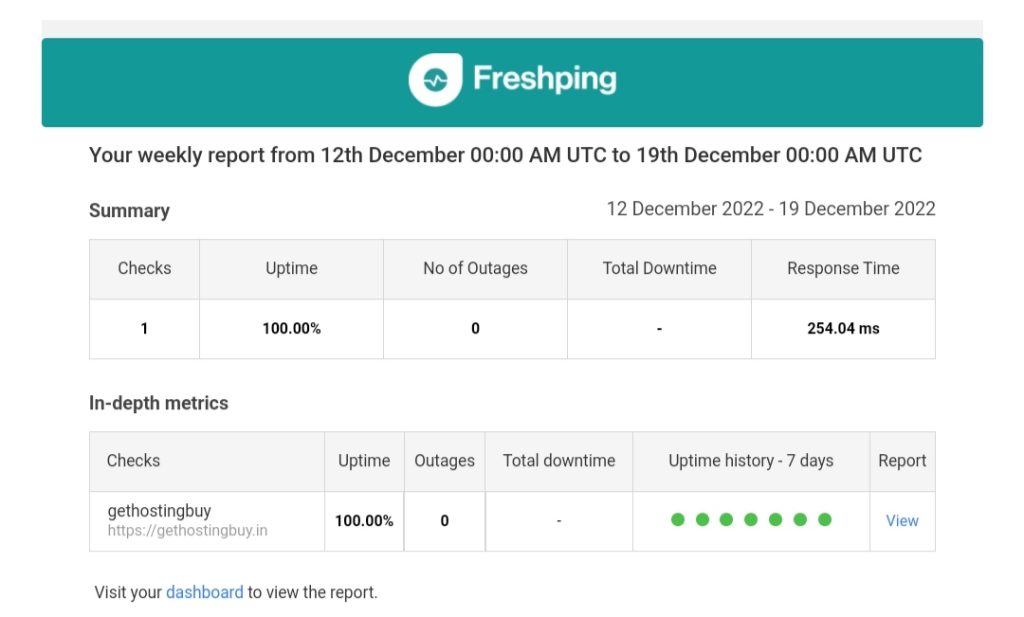Click the Freshping logo icon
The image size is (1024, 617).
tap(435, 80)
